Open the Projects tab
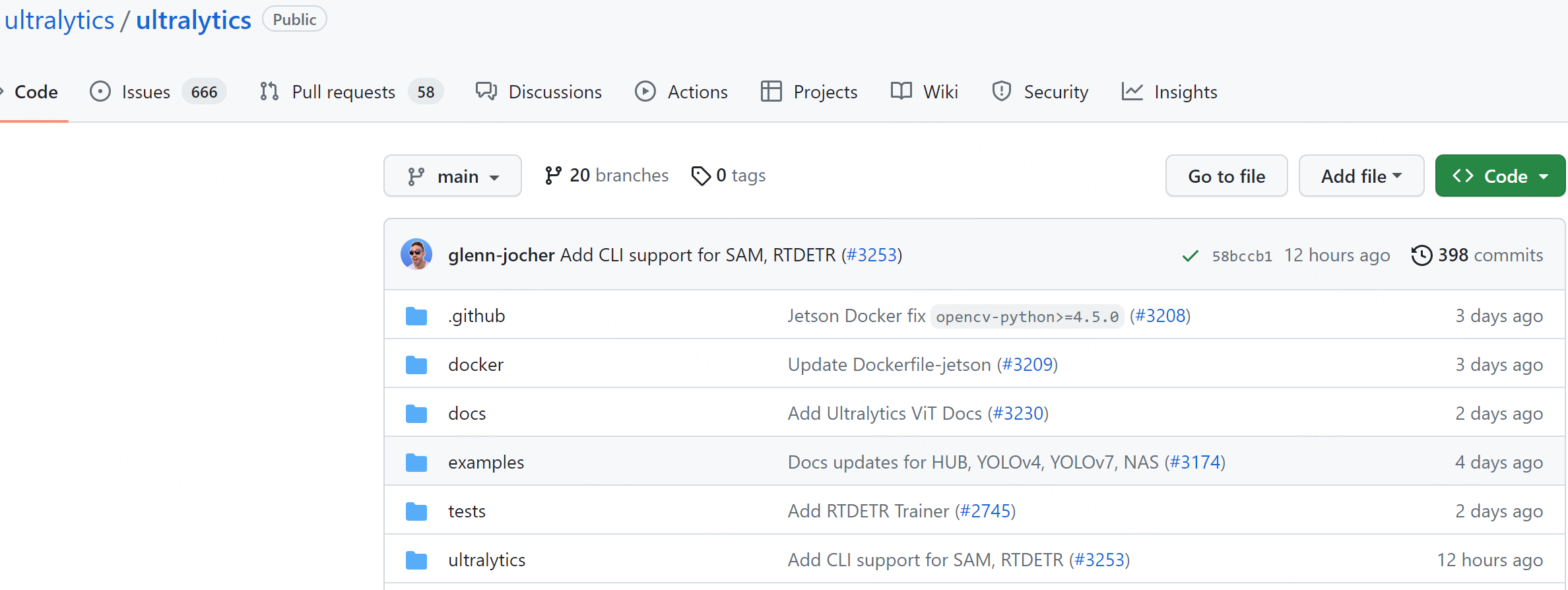Screen dimensions: 1568x590 point(808,92)
